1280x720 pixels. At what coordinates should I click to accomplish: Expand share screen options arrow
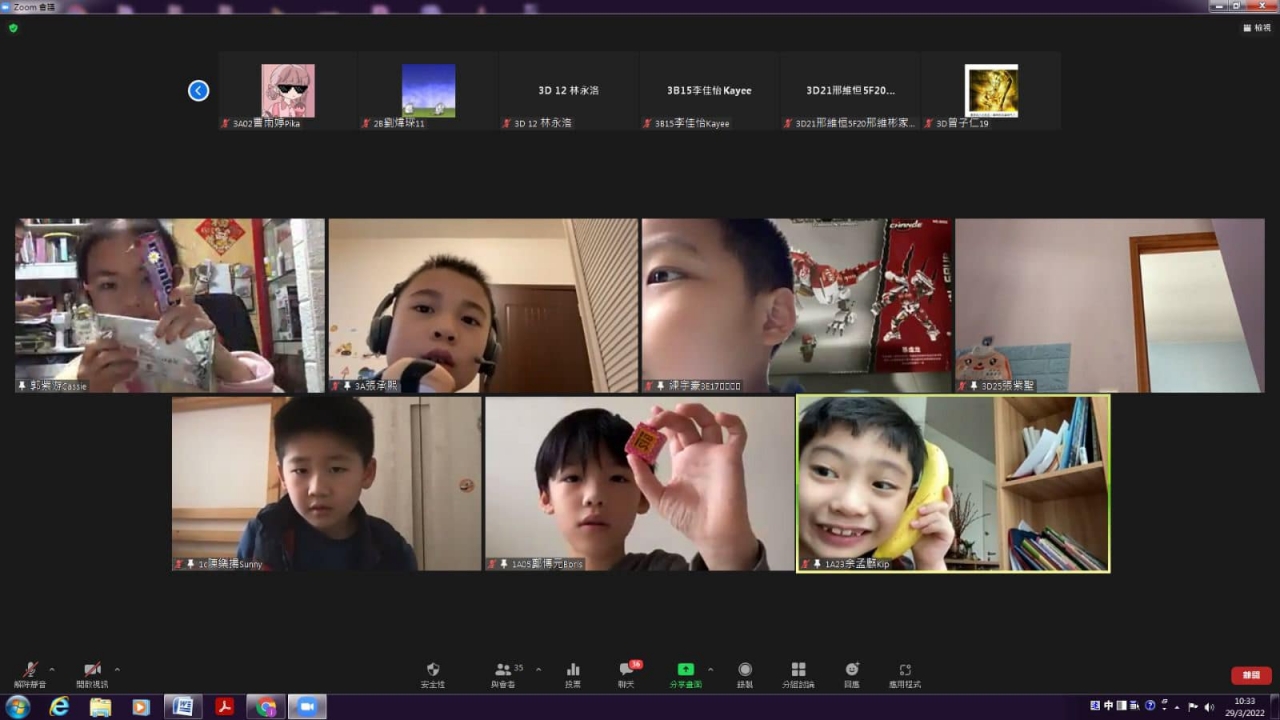(710, 669)
